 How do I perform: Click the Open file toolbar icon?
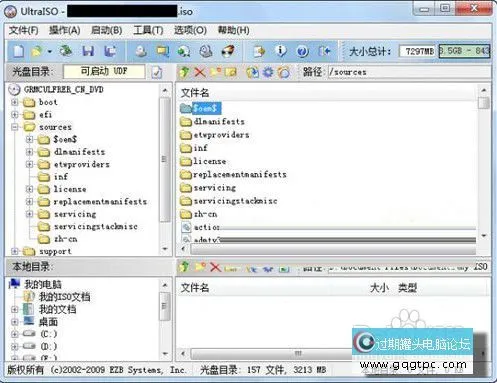(x=37, y=51)
